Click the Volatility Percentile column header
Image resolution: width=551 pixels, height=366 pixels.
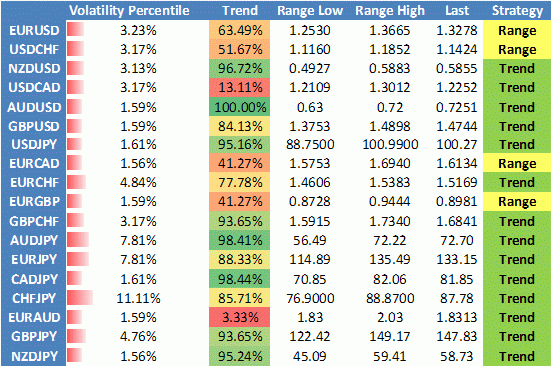coord(129,11)
